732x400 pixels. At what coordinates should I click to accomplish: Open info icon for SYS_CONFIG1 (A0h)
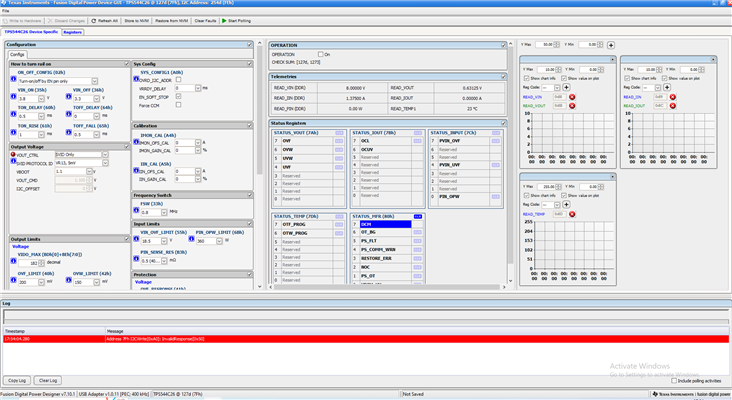click(136, 79)
